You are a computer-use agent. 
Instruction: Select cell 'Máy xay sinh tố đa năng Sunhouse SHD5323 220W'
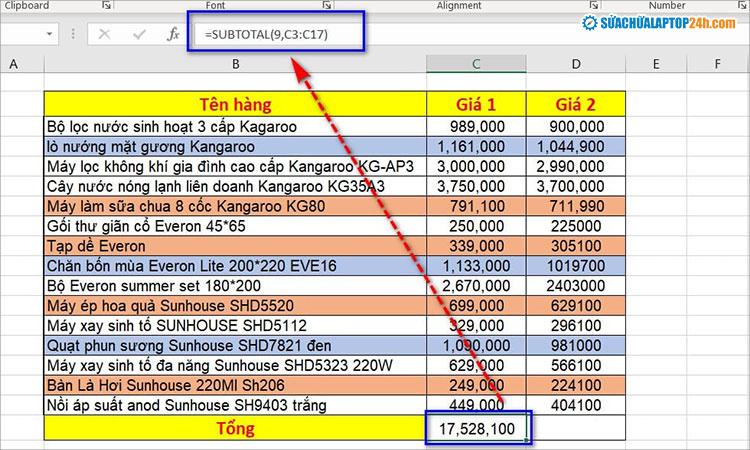(x=235, y=365)
